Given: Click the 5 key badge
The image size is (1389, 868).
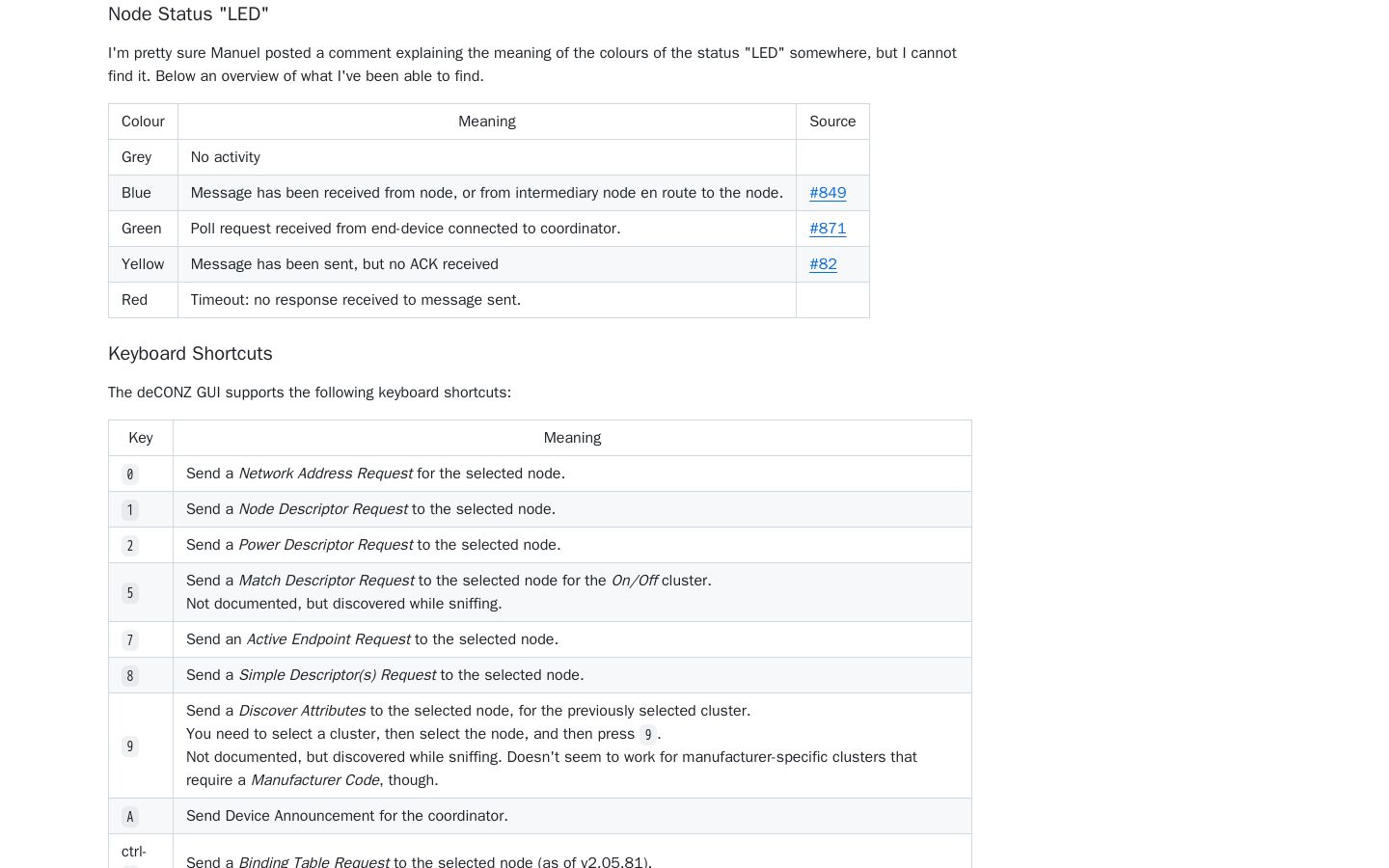Looking at the screenshot, I should [130, 593].
